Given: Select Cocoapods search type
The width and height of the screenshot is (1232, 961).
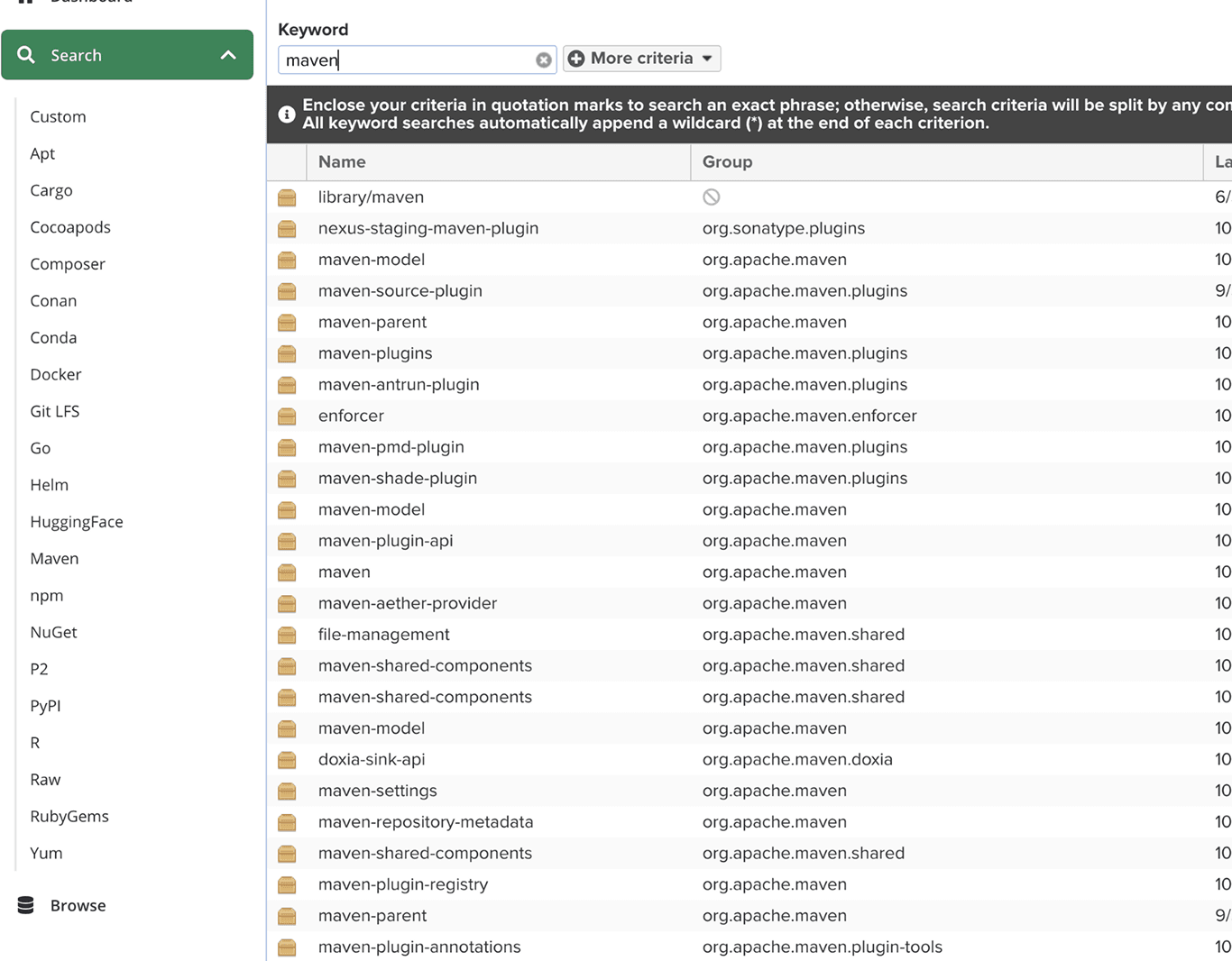Looking at the screenshot, I should tap(70, 227).
